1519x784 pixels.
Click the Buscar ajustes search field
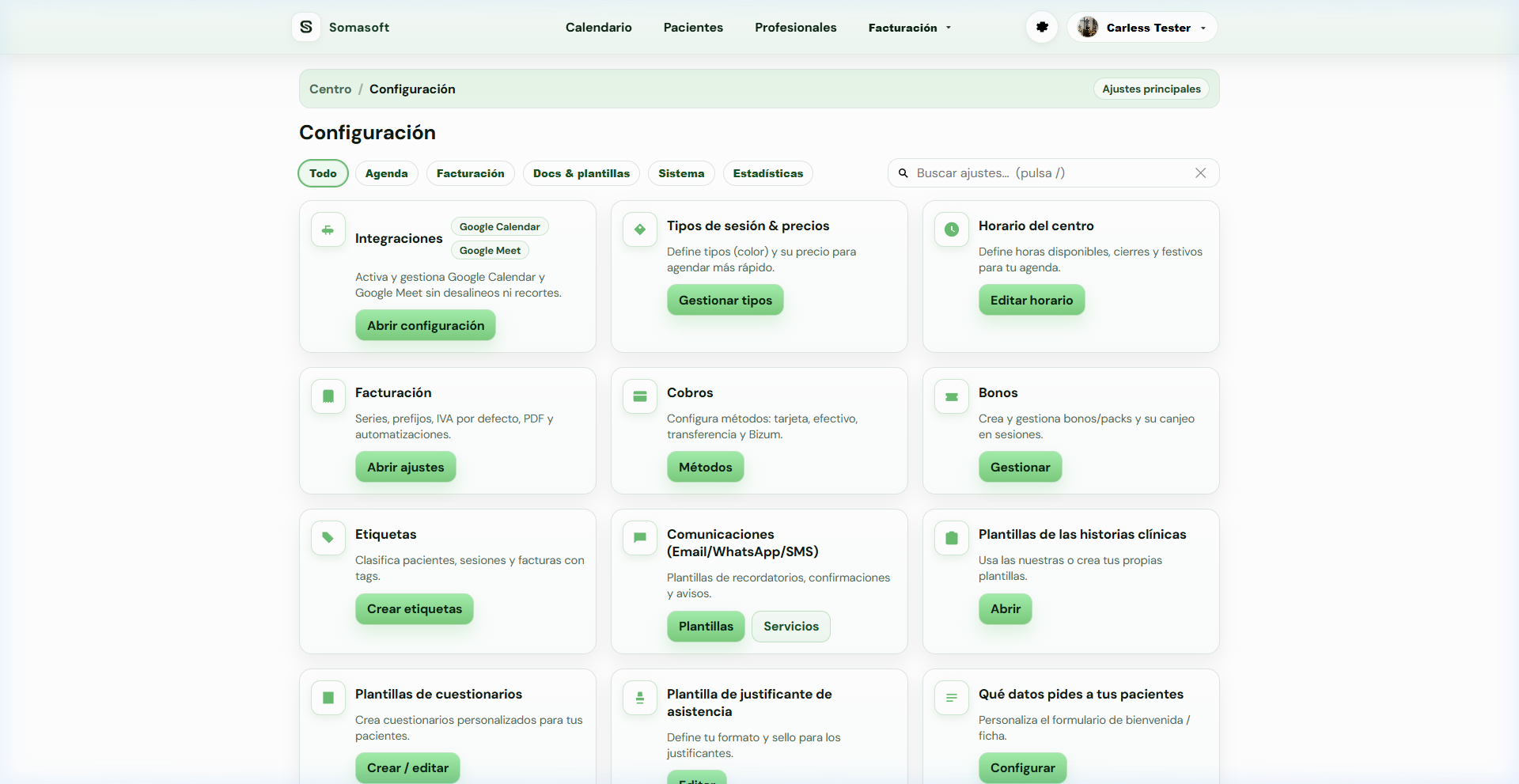click(1028, 172)
